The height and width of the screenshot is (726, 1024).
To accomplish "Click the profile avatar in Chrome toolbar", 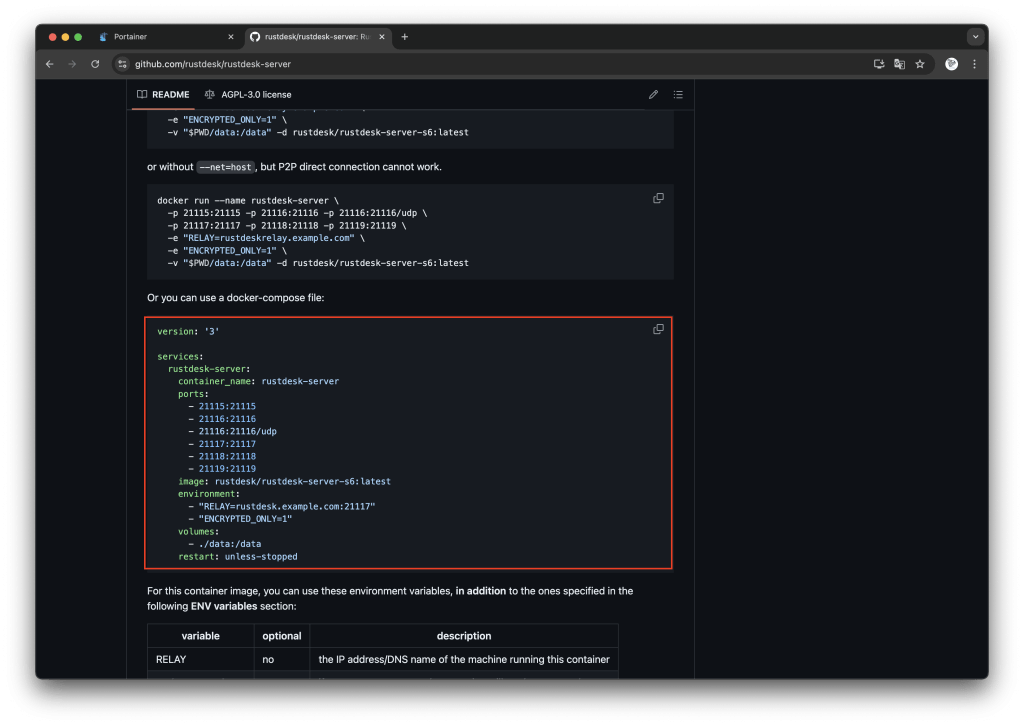I will (x=951, y=63).
